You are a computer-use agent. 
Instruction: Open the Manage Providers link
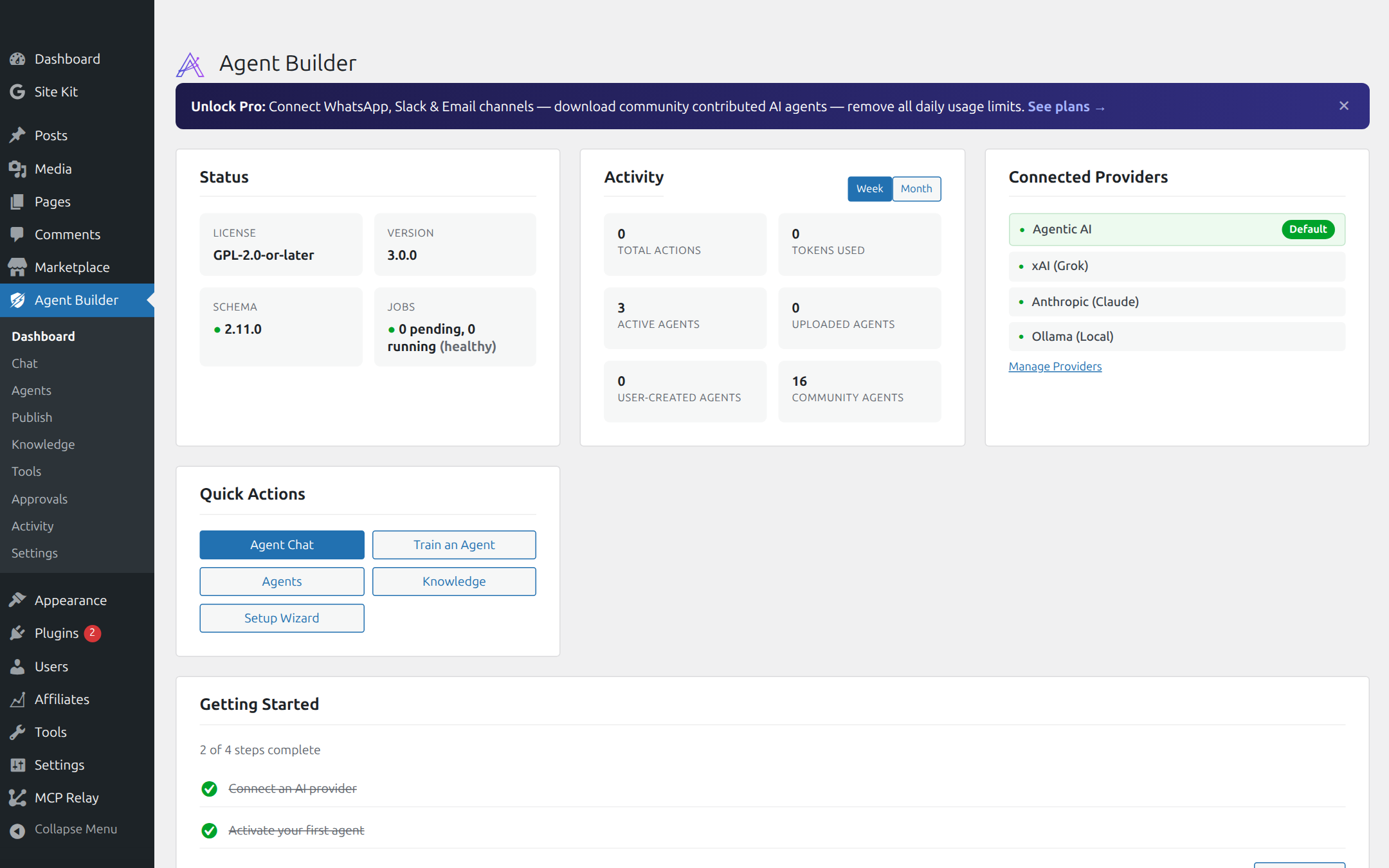click(1055, 366)
